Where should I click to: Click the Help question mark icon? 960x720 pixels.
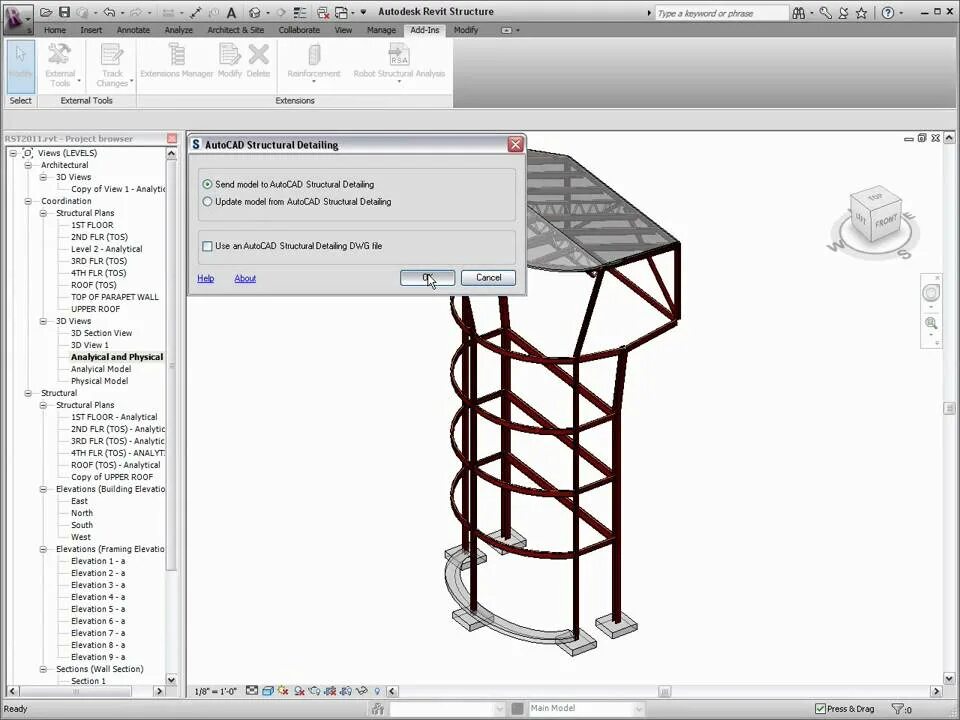[x=888, y=13]
